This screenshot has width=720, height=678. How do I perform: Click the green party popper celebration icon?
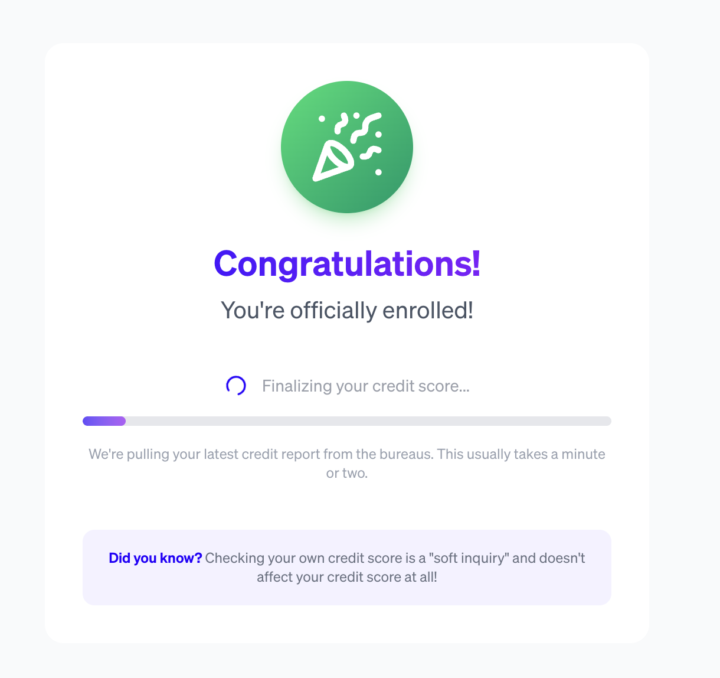[347, 147]
